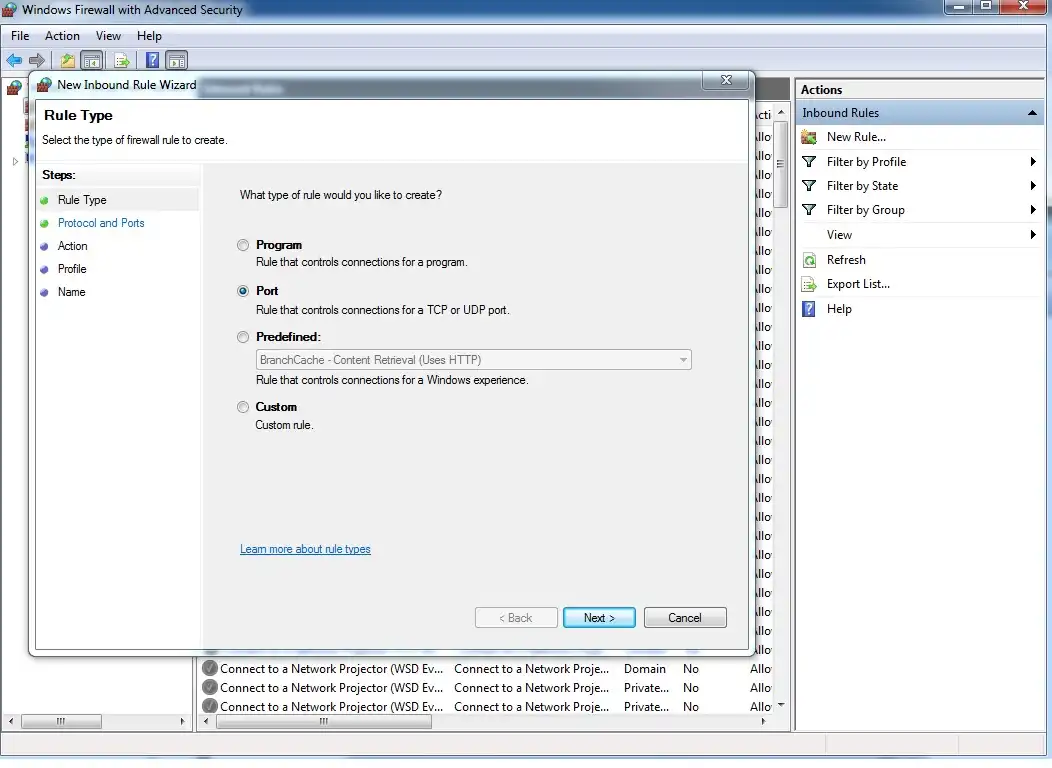Expand the Filter by Profile submenu arrow
This screenshot has width=1052, height=768.
1033,162
